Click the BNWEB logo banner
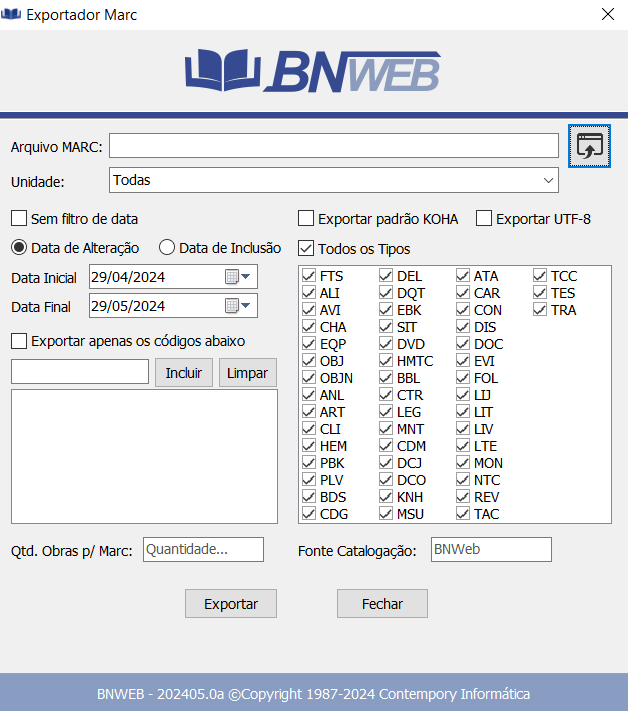This screenshot has width=628, height=711. tap(313, 71)
